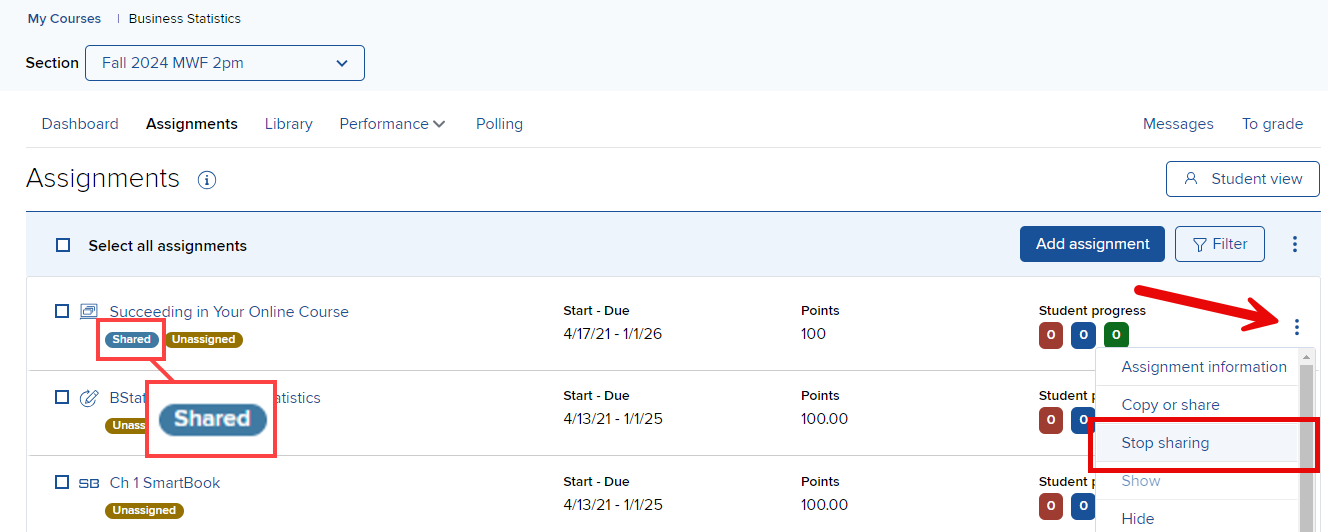1328x532 pixels.
Task: Click the green student progress badge
Action: pyautogui.click(x=1116, y=335)
